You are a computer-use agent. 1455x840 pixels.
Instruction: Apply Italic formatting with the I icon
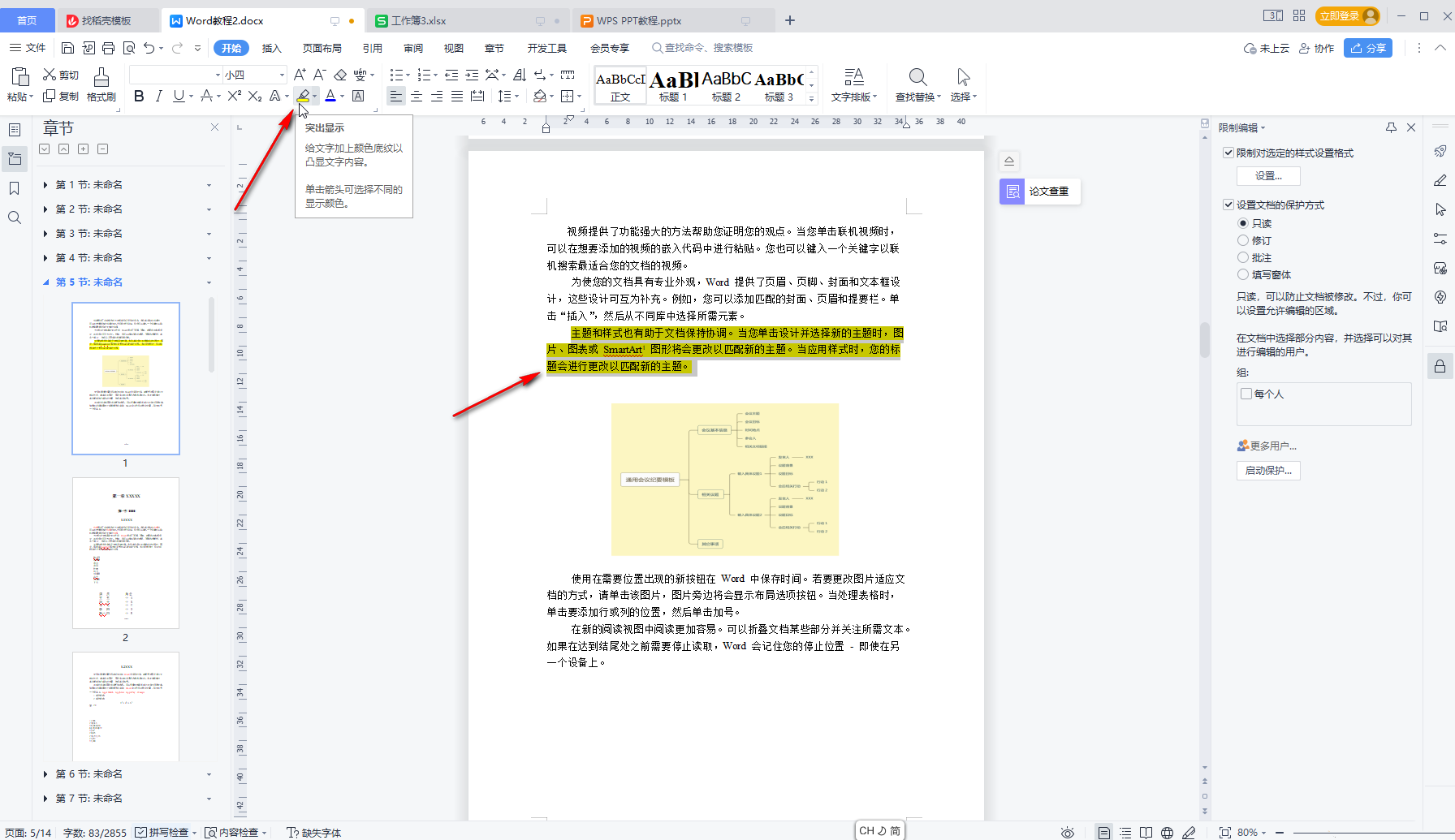coord(158,96)
